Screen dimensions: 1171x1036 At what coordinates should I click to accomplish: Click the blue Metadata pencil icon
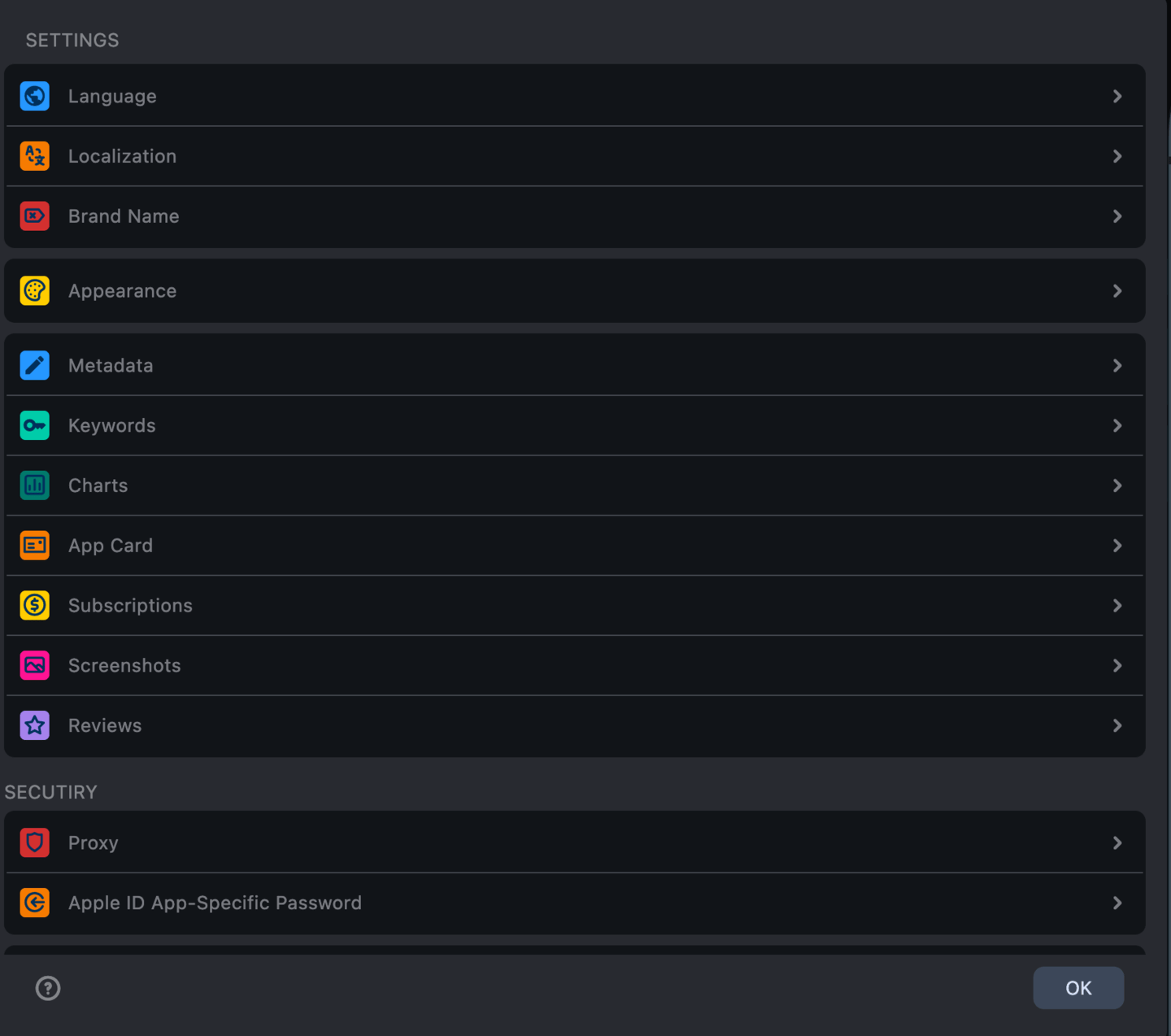pyautogui.click(x=35, y=366)
